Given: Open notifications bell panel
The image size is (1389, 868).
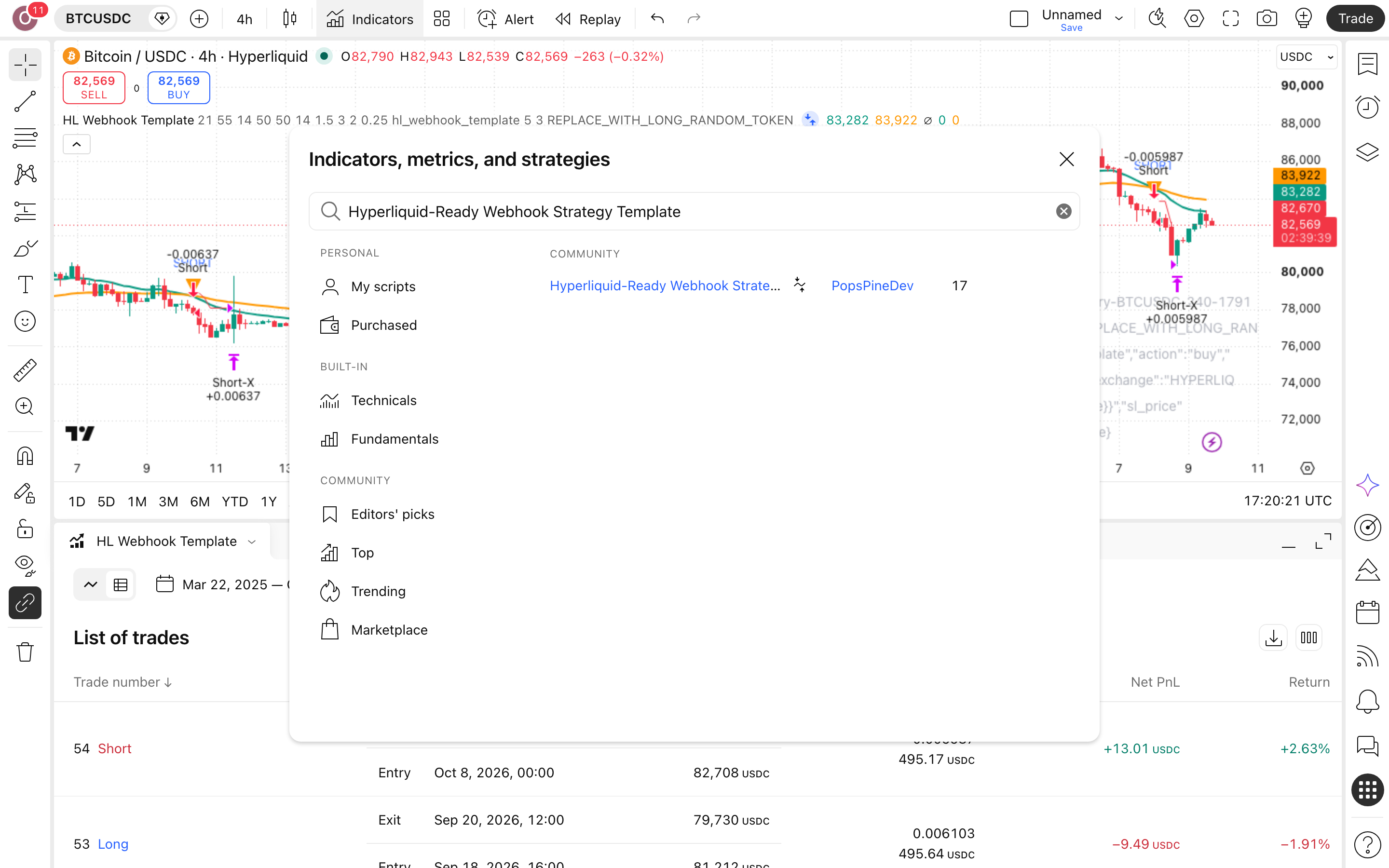Looking at the screenshot, I should [1367, 701].
